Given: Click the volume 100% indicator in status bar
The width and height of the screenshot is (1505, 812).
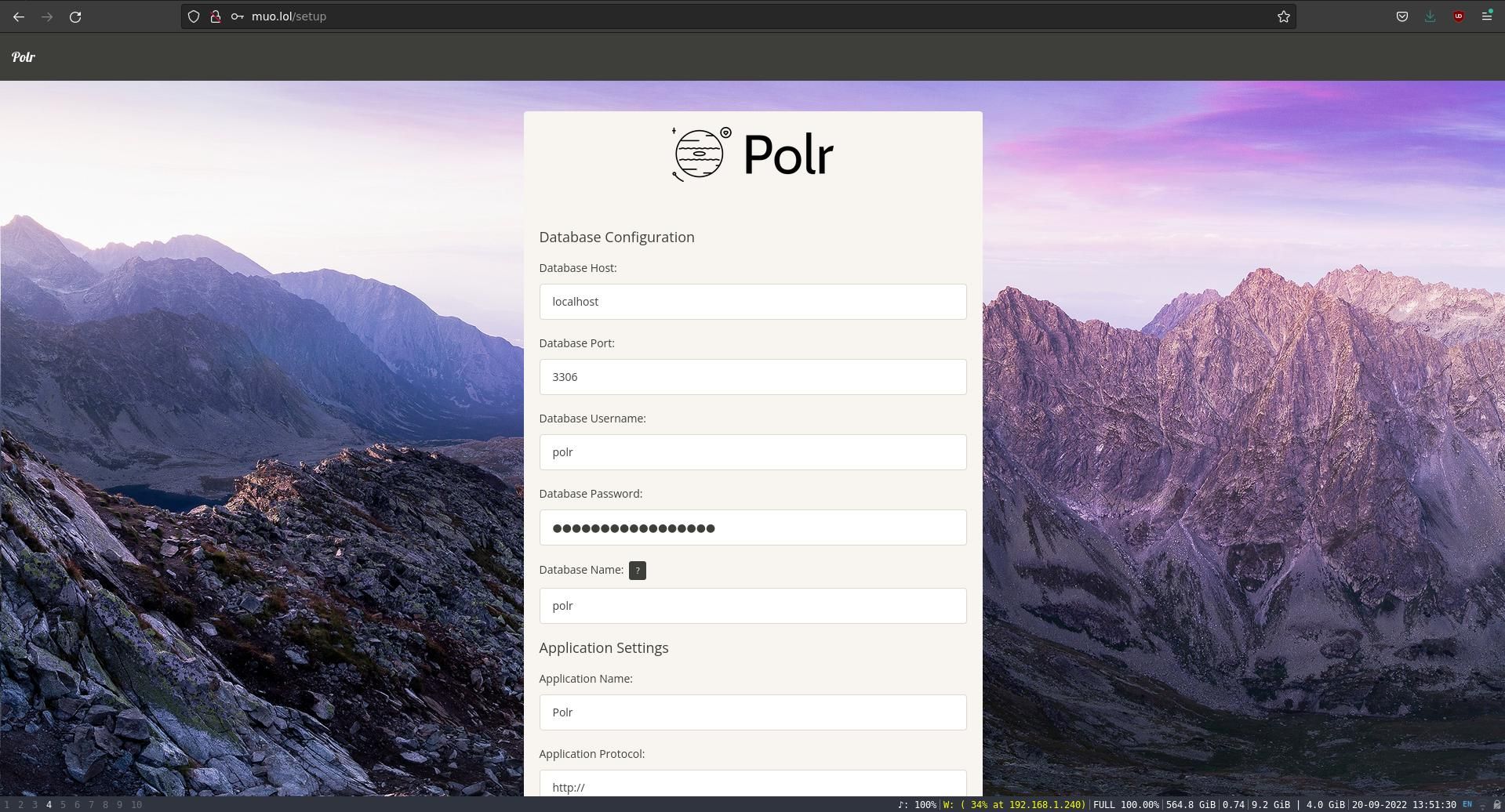Looking at the screenshot, I should point(918,805).
